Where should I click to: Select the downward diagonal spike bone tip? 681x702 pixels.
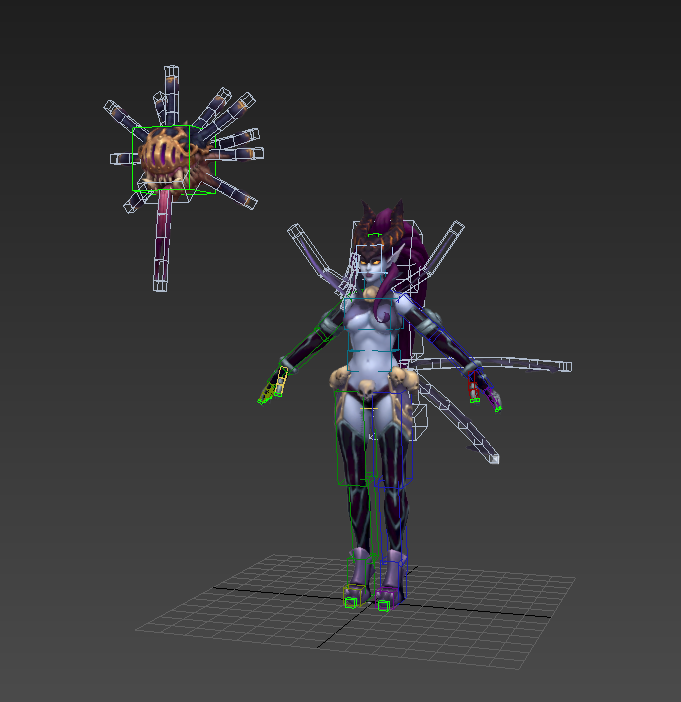493,458
